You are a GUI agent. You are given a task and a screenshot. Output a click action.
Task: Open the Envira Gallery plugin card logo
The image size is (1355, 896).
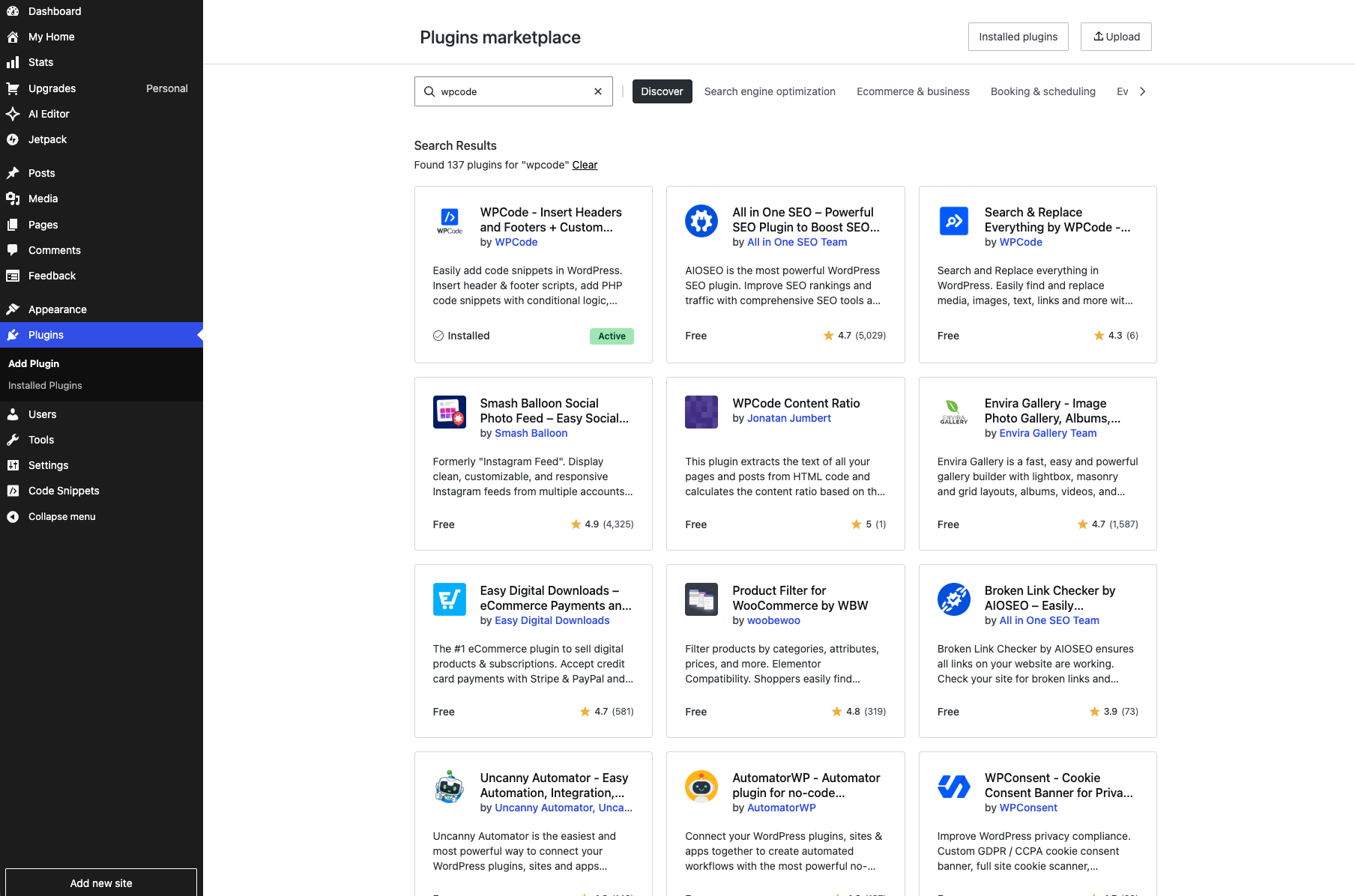click(x=953, y=412)
